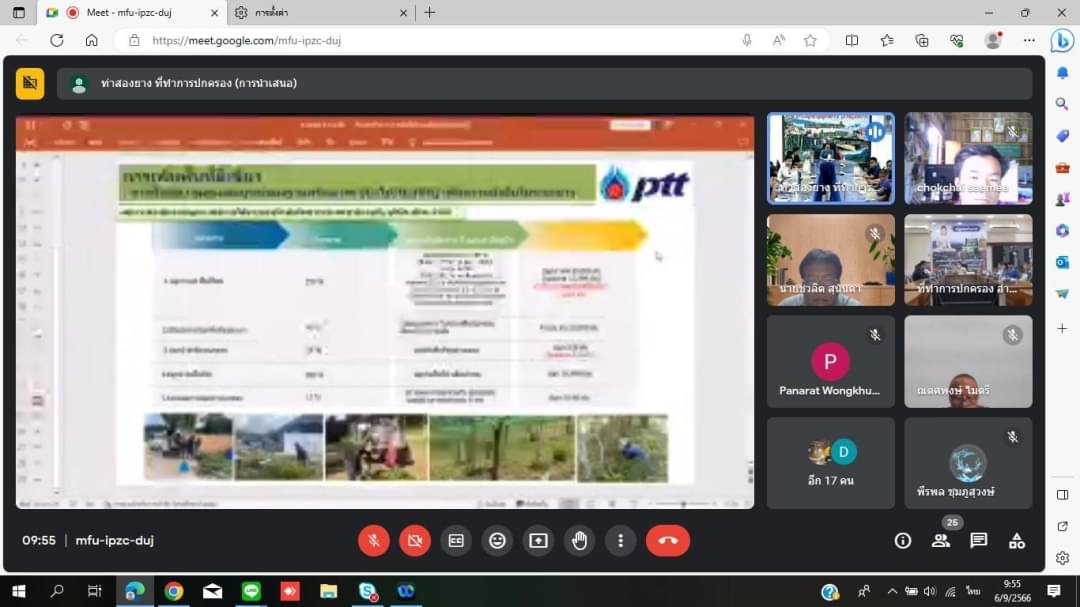Select Panarat Wongkhu participant tile
Screen dimensions: 1080x607
[831, 362]
